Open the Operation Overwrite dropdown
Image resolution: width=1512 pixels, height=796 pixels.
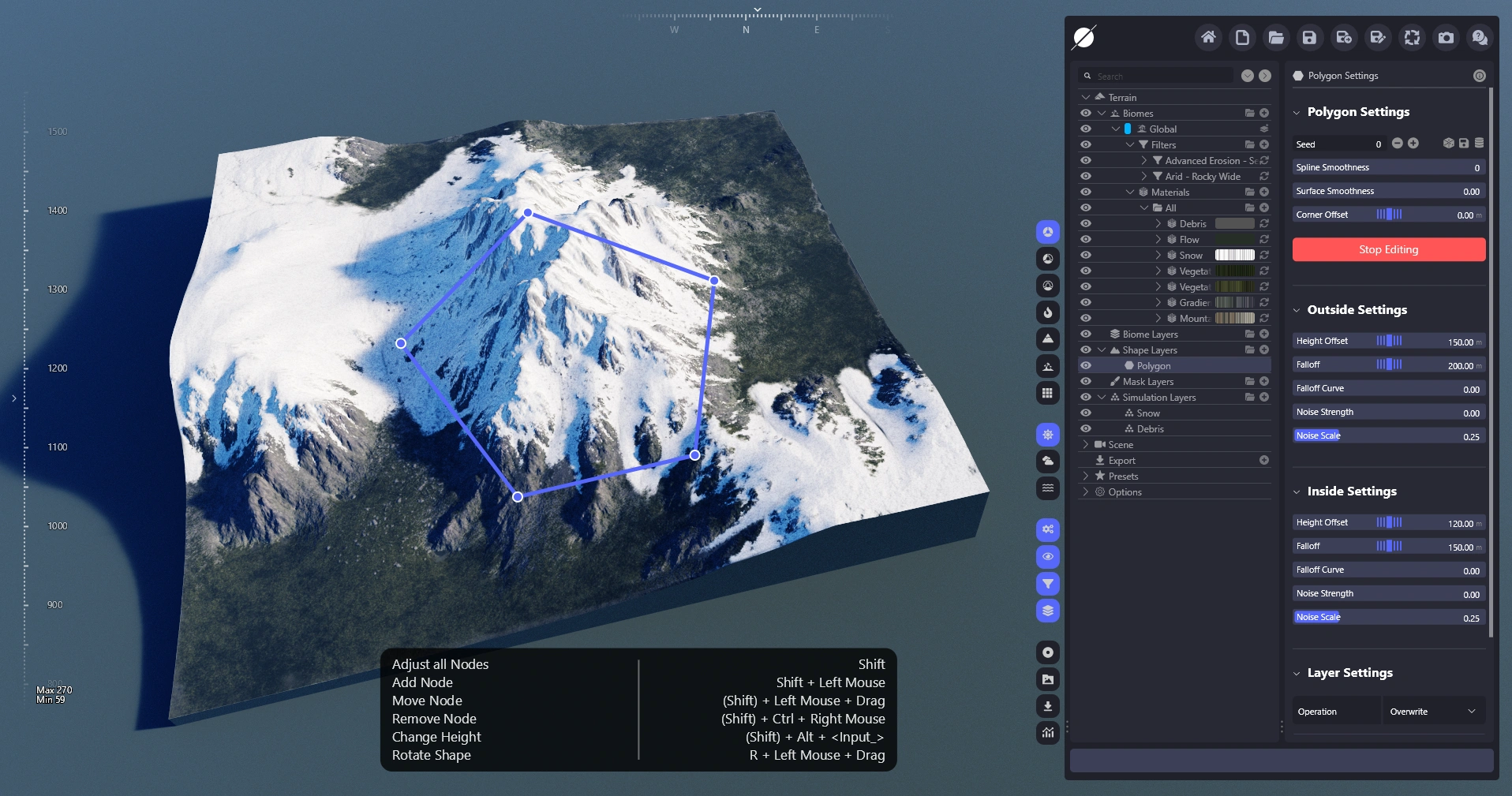[1432, 712]
